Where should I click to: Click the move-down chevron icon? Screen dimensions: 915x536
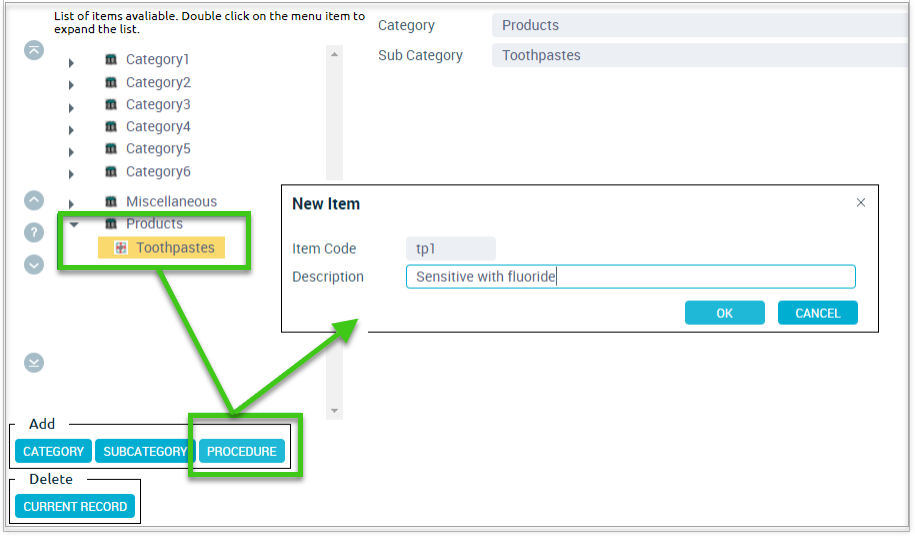[34, 265]
